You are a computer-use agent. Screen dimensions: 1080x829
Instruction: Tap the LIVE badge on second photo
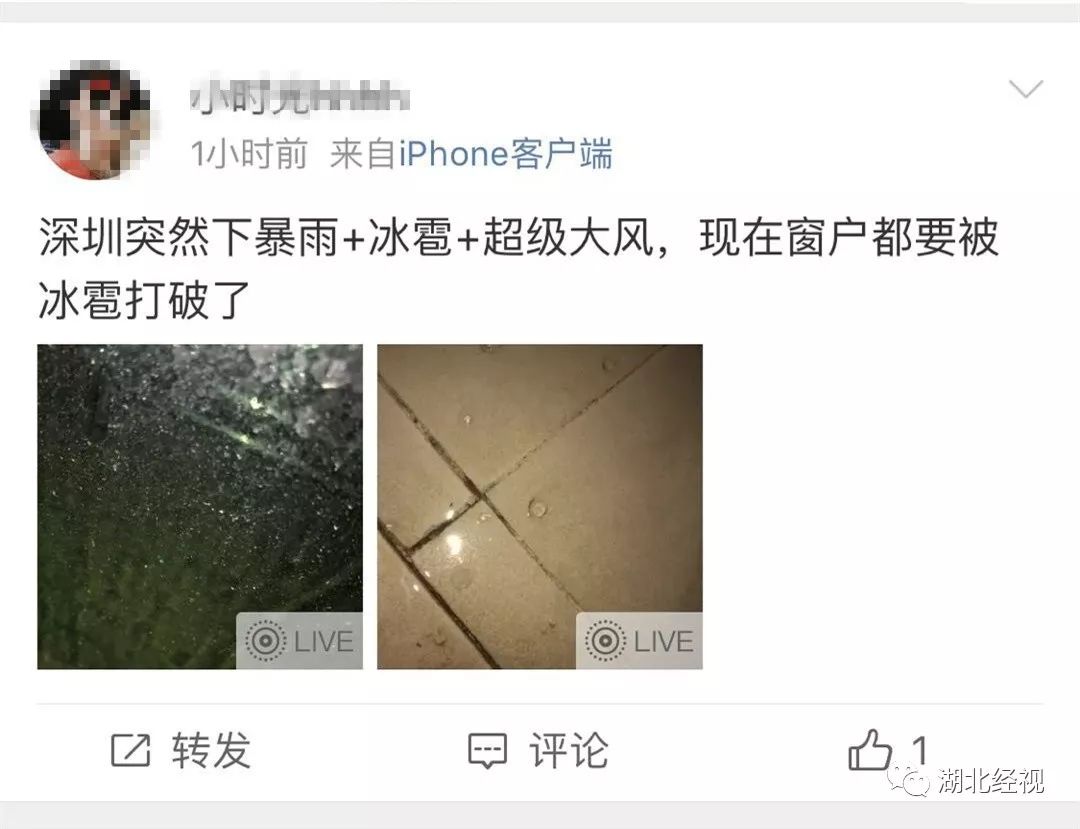pos(639,640)
